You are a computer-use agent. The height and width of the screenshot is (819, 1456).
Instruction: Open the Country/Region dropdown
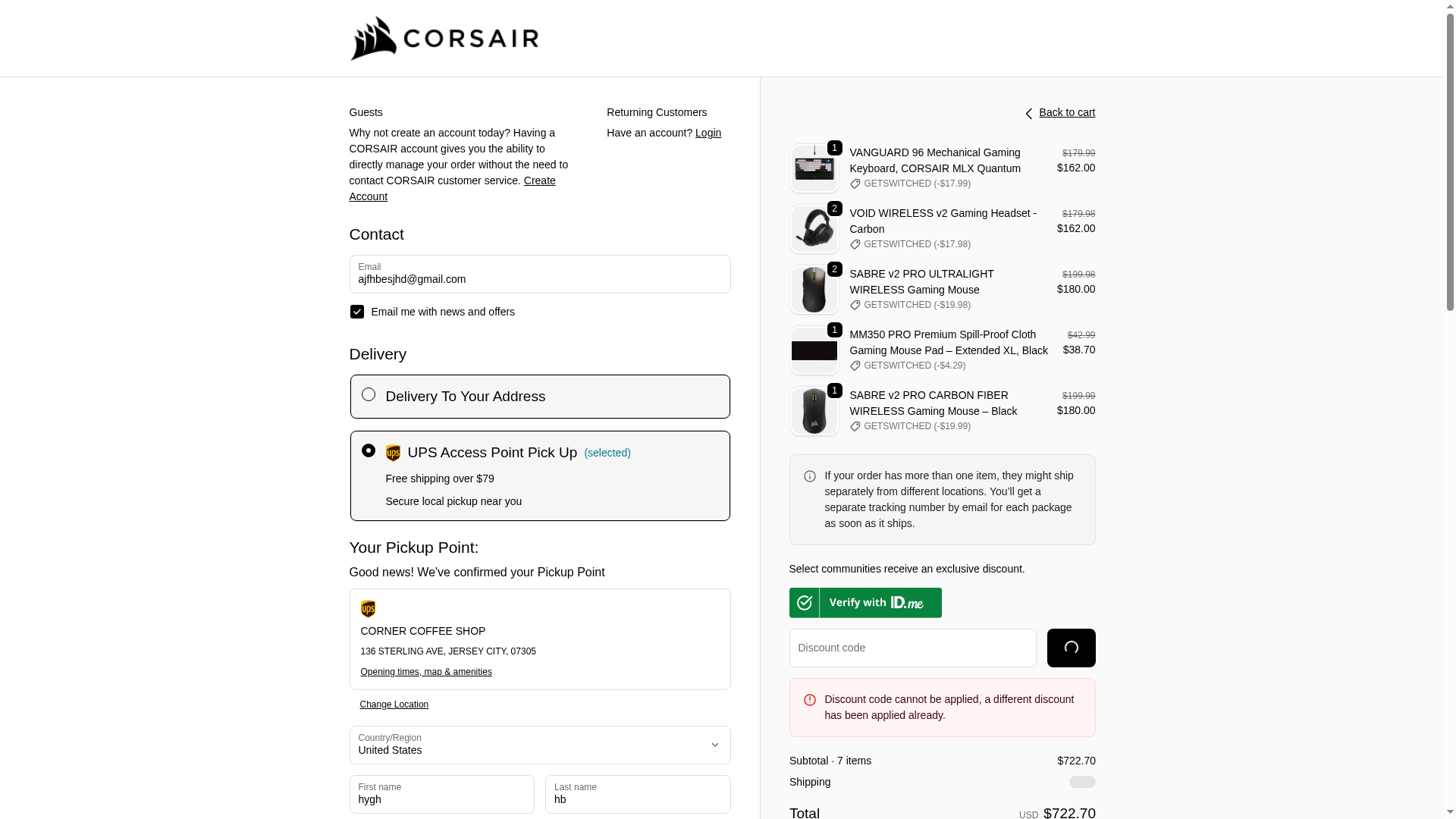539,745
